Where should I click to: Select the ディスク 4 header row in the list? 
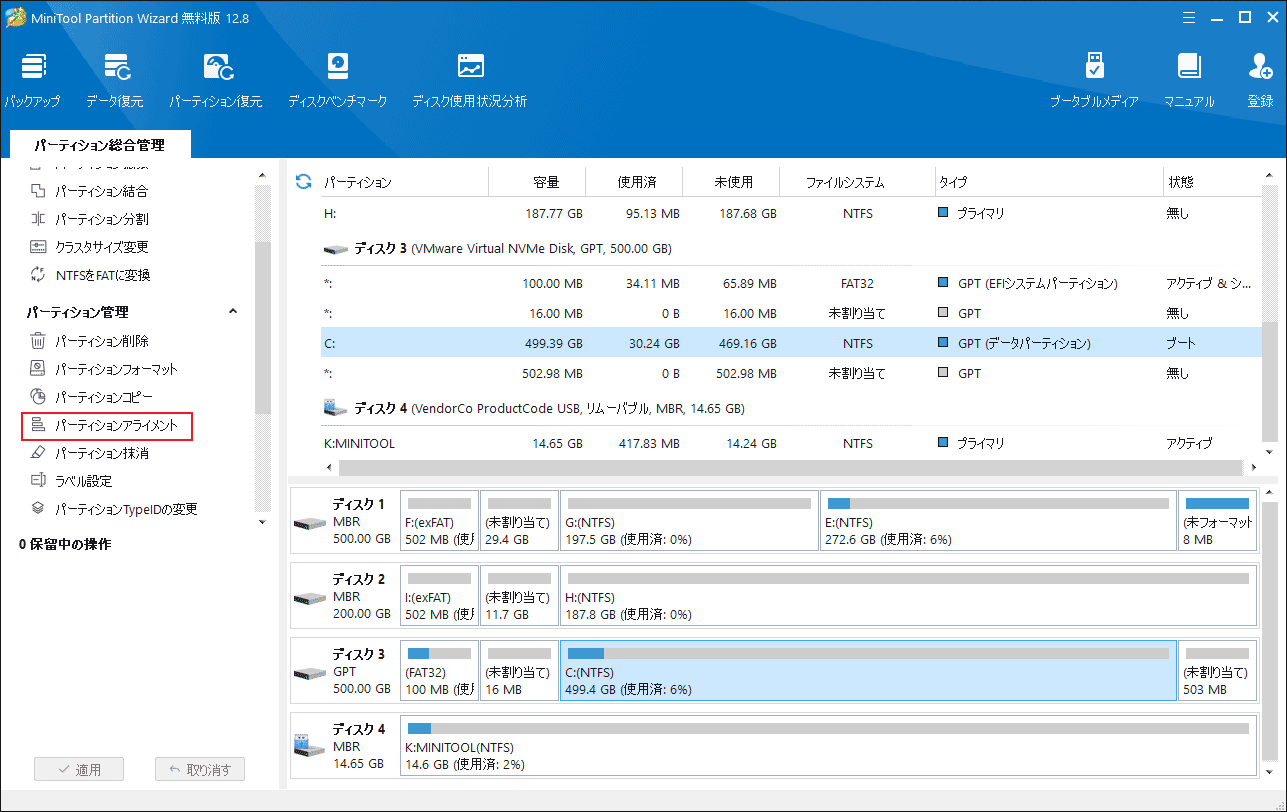[x=790, y=408]
